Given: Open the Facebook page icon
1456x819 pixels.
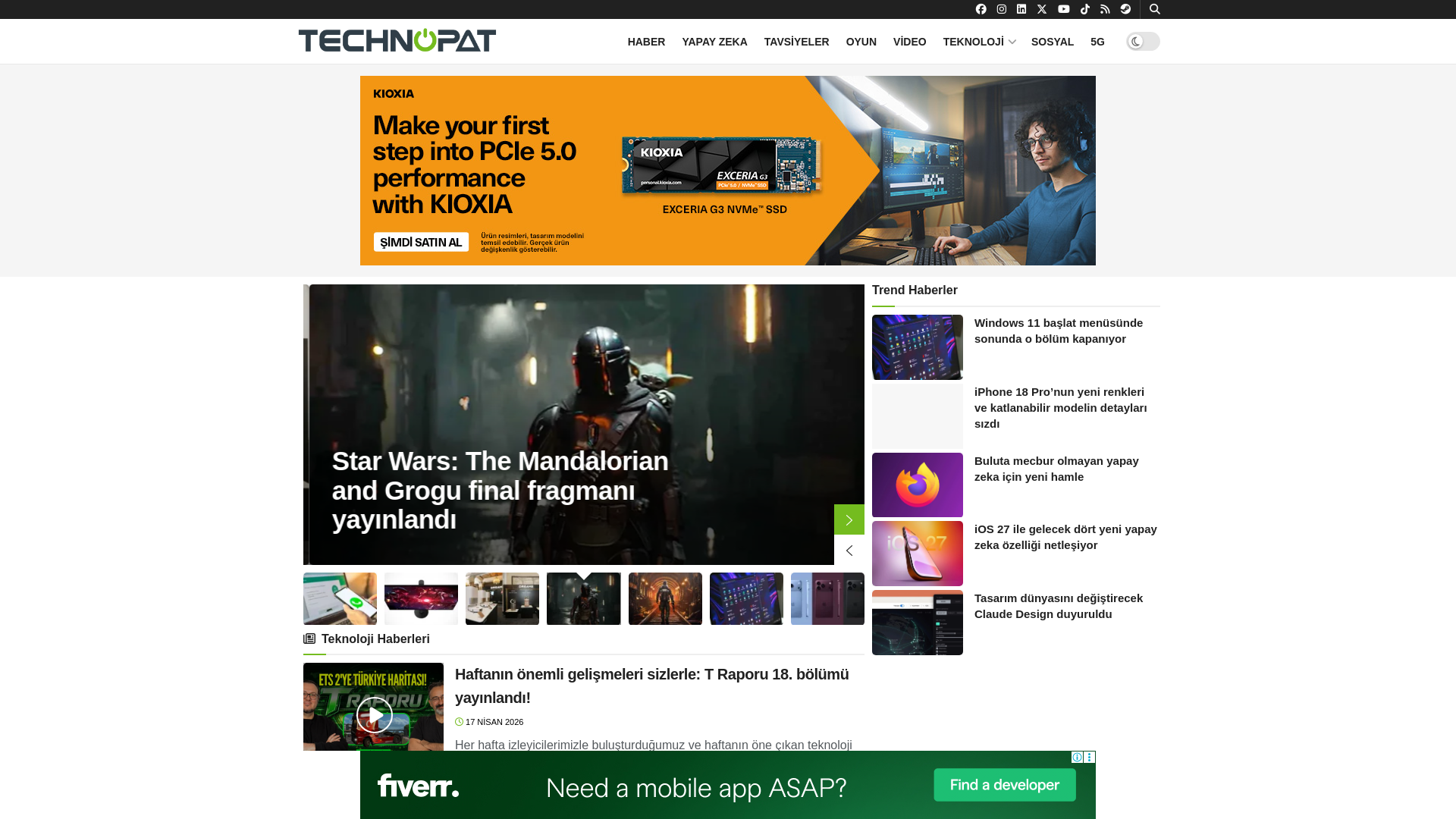Looking at the screenshot, I should pyautogui.click(x=981, y=9).
